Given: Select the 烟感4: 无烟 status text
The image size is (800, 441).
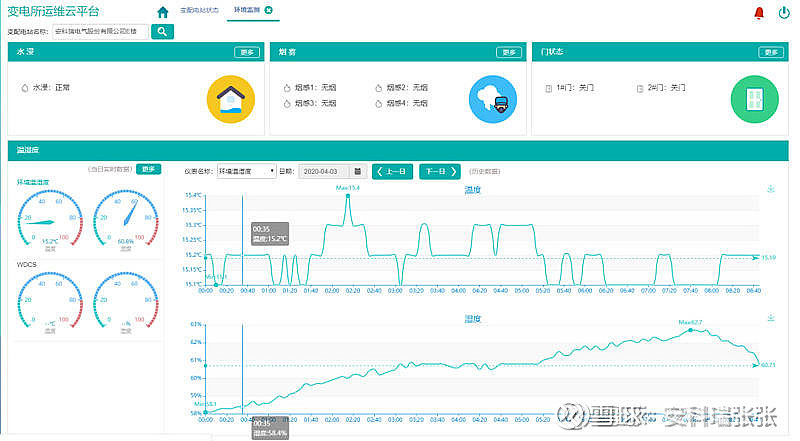Looking at the screenshot, I should coord(407,103).
